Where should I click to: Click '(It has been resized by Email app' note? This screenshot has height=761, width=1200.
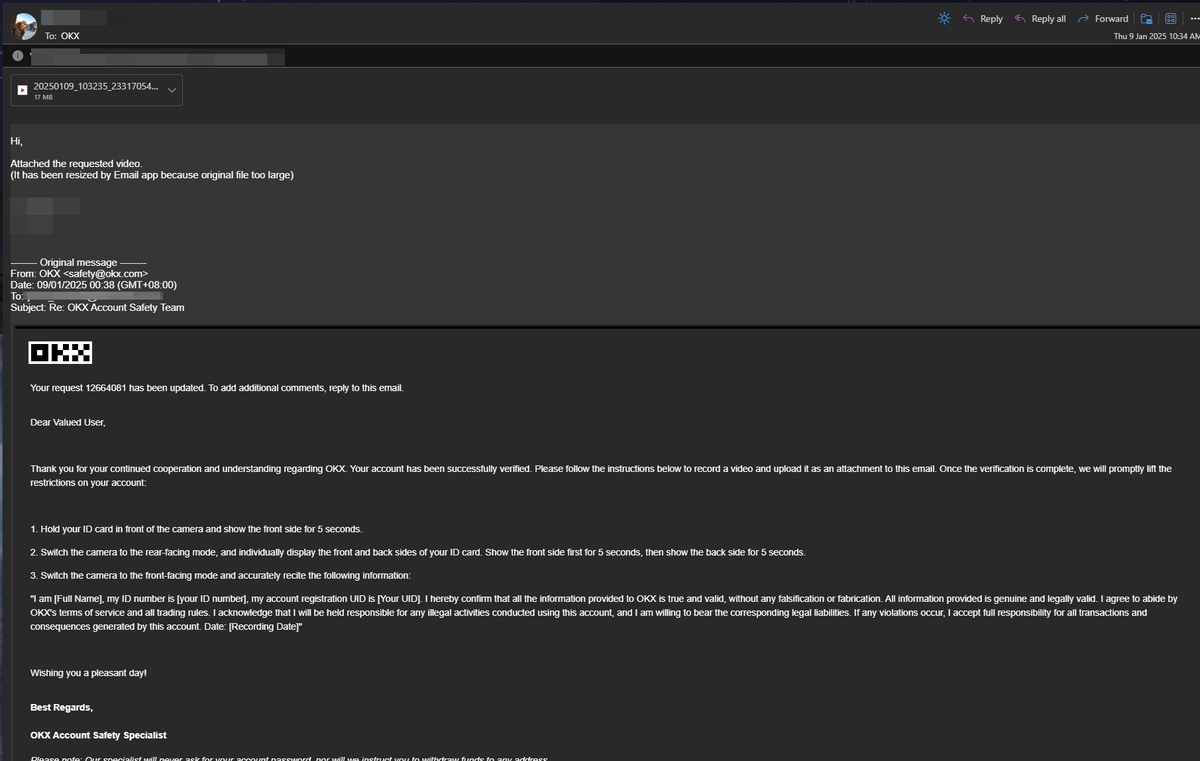click(x=152, y=175)
